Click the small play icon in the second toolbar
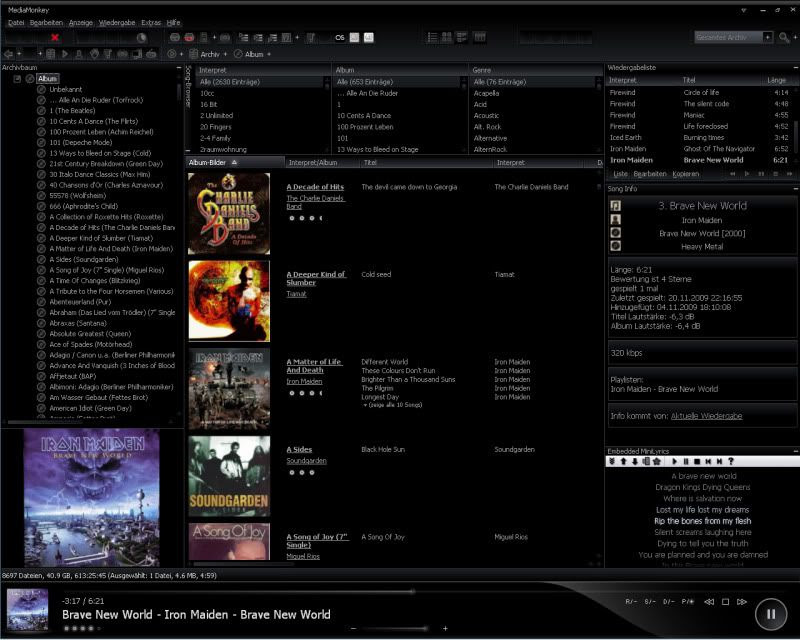Viewport: 800px width, 640px height. (x=65, y=54)
